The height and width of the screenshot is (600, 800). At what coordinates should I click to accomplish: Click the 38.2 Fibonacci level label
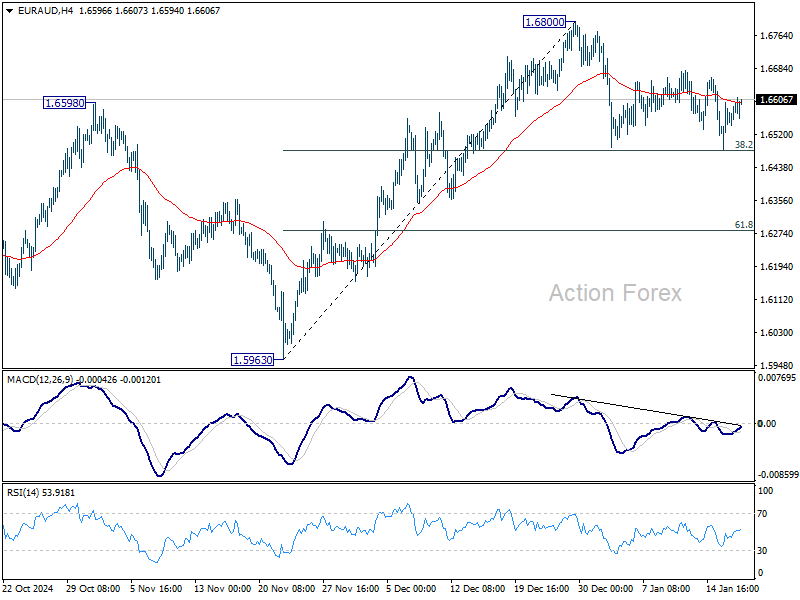tap(743, 145)
